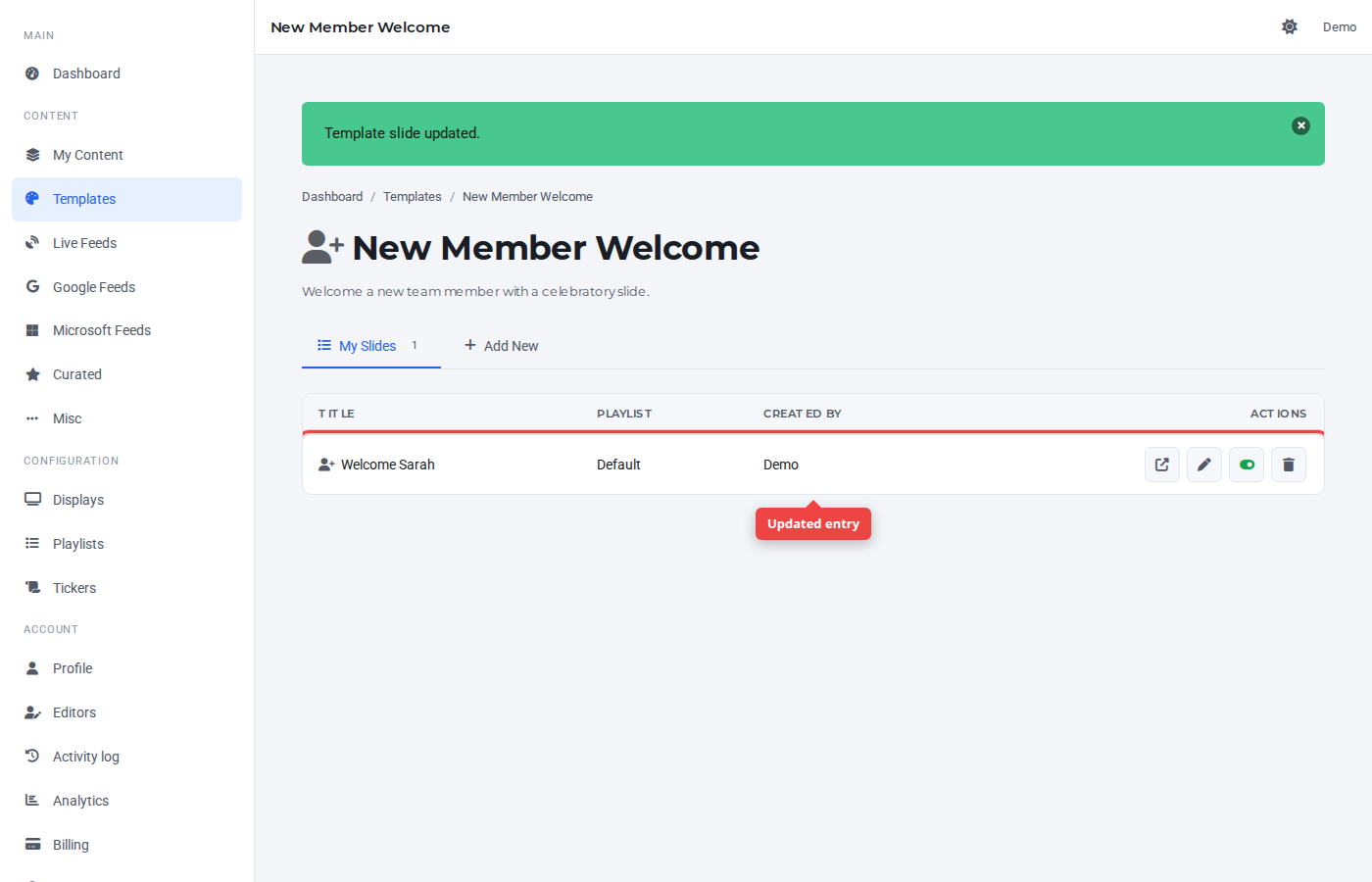
Task: Click the Actions column header
Action: [1278, 414]
